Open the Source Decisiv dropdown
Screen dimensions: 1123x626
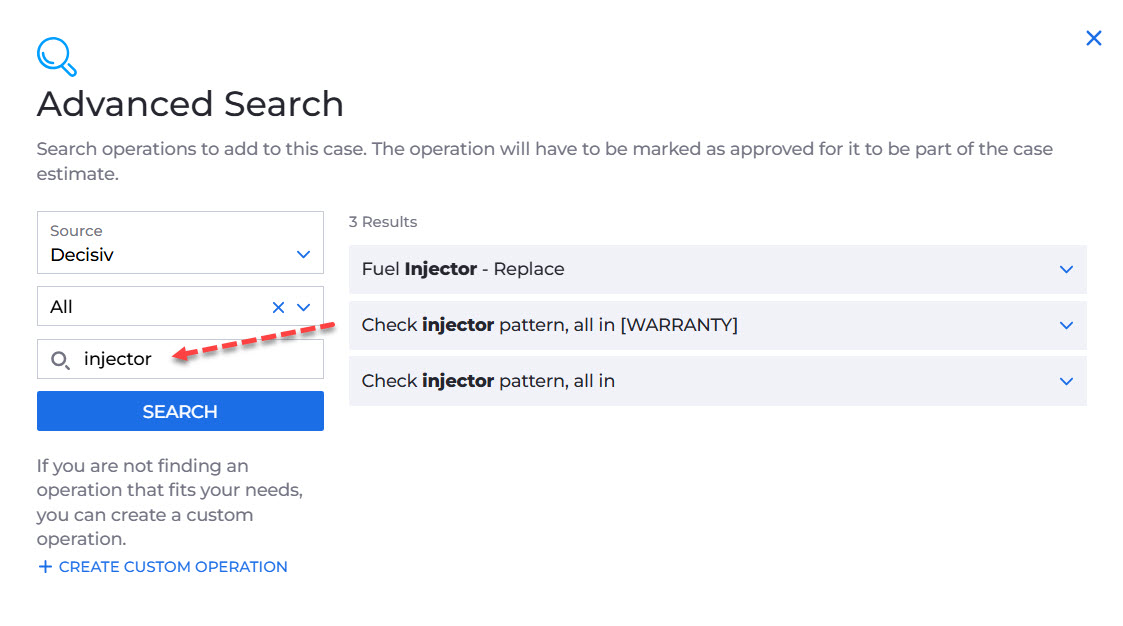[x=180, y=242]
